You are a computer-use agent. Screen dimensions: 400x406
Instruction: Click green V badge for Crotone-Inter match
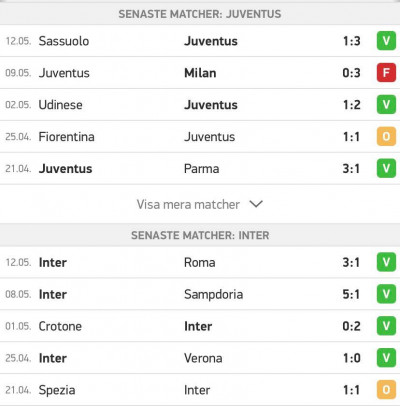(386, 326)
